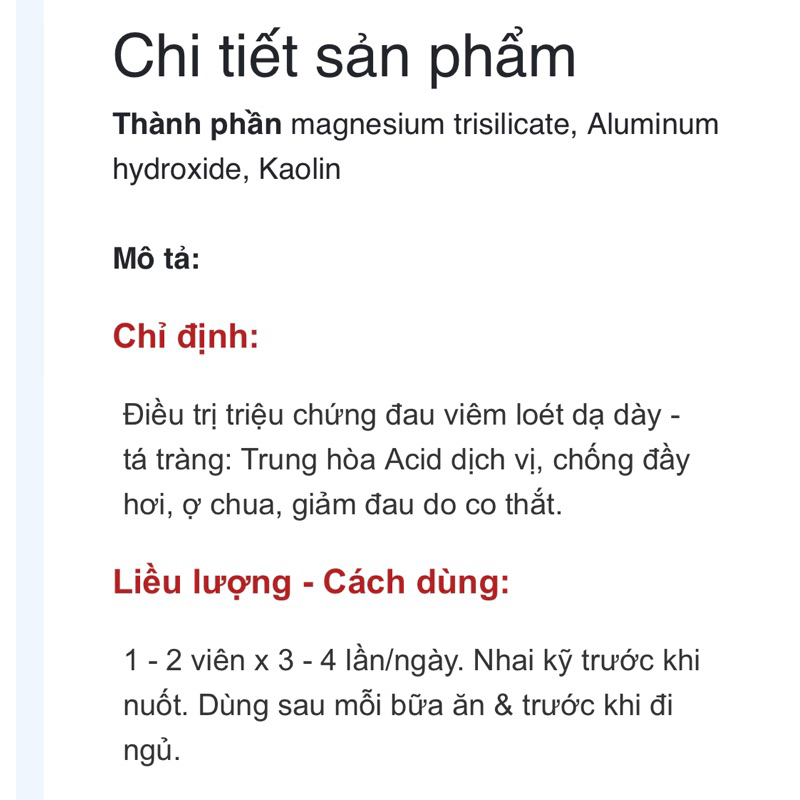
Task: Click the "1 - 2 viên x 3 - 4 lần/ngày" dosage
Action: point(294,661)
